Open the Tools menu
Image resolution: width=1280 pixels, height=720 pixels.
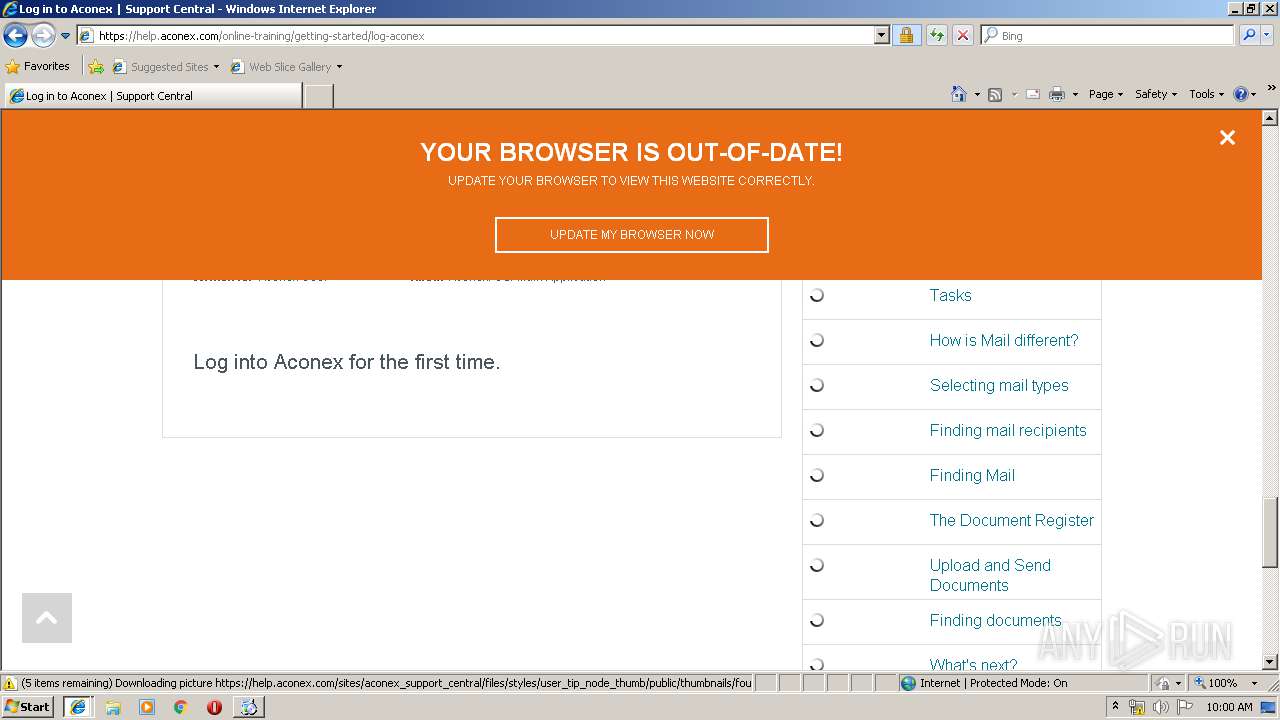[1206, 94]
